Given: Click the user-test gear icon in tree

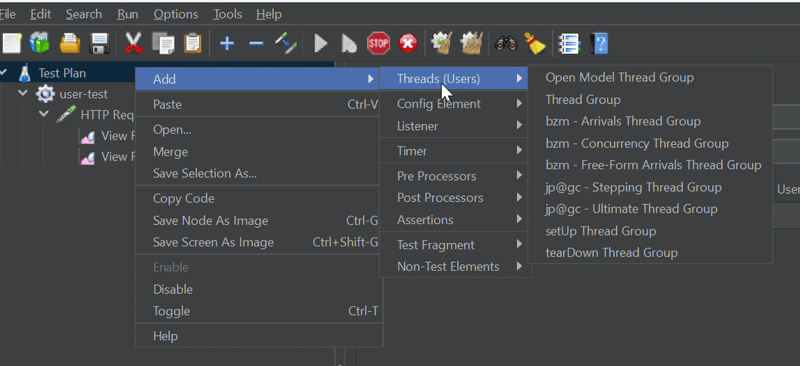Looking at the screenshot, I should (x=45, y=94).
